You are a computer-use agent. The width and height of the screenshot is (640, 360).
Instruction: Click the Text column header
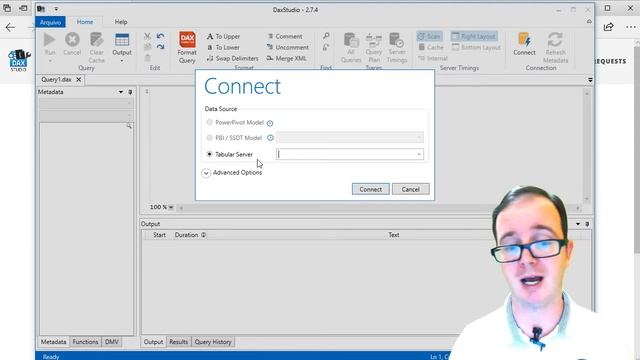coord(394,235)
